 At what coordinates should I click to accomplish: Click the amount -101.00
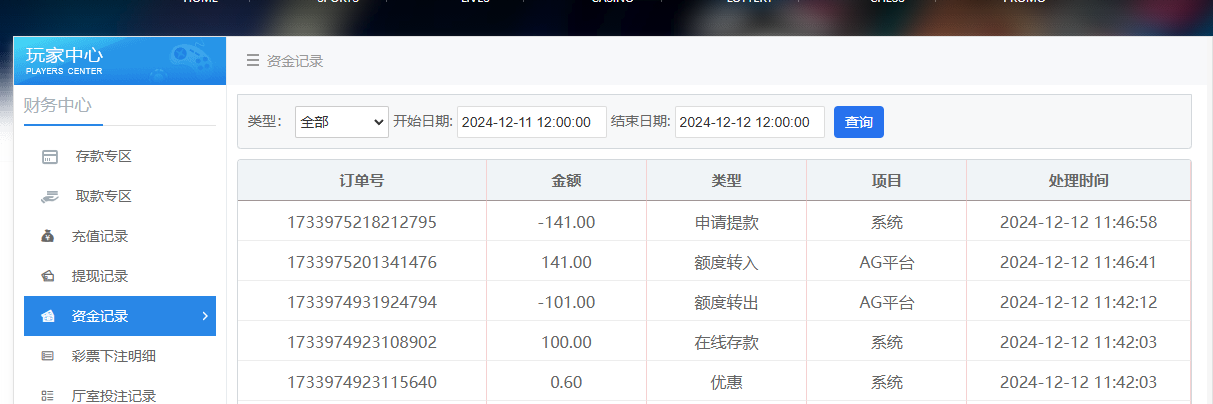point(567,302)
